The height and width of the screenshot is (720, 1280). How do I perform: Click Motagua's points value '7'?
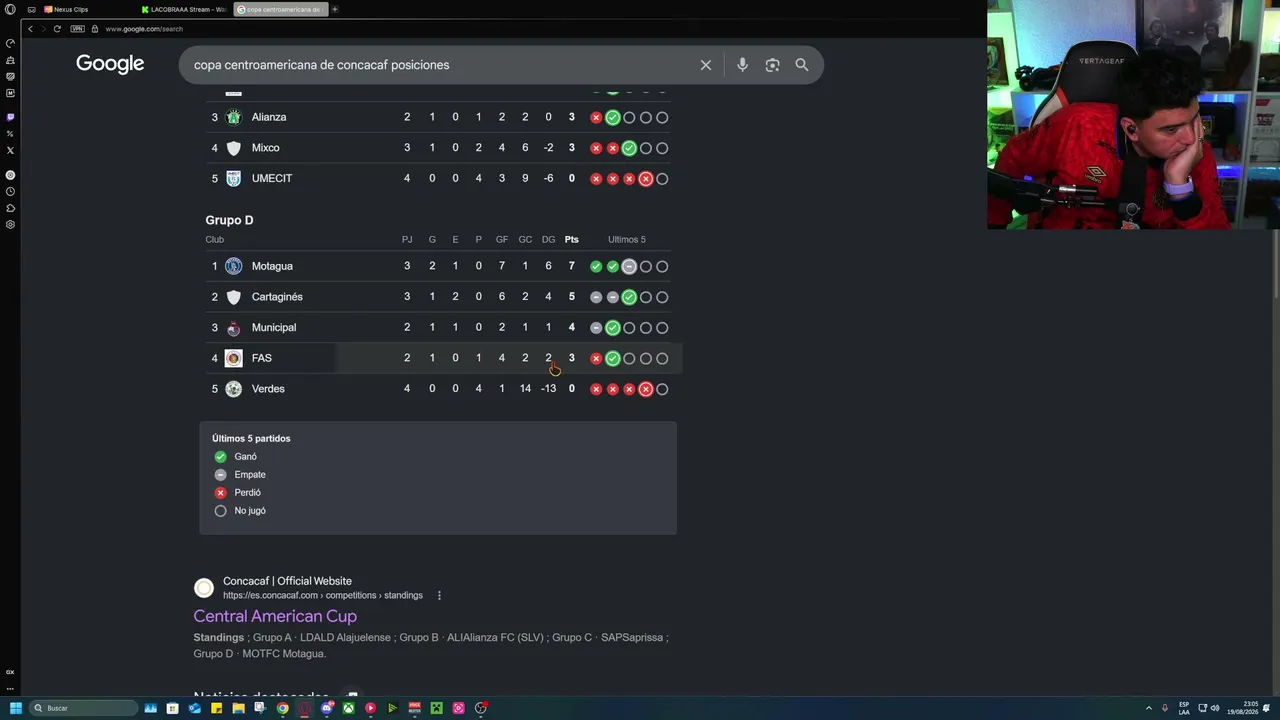[572, 266]
